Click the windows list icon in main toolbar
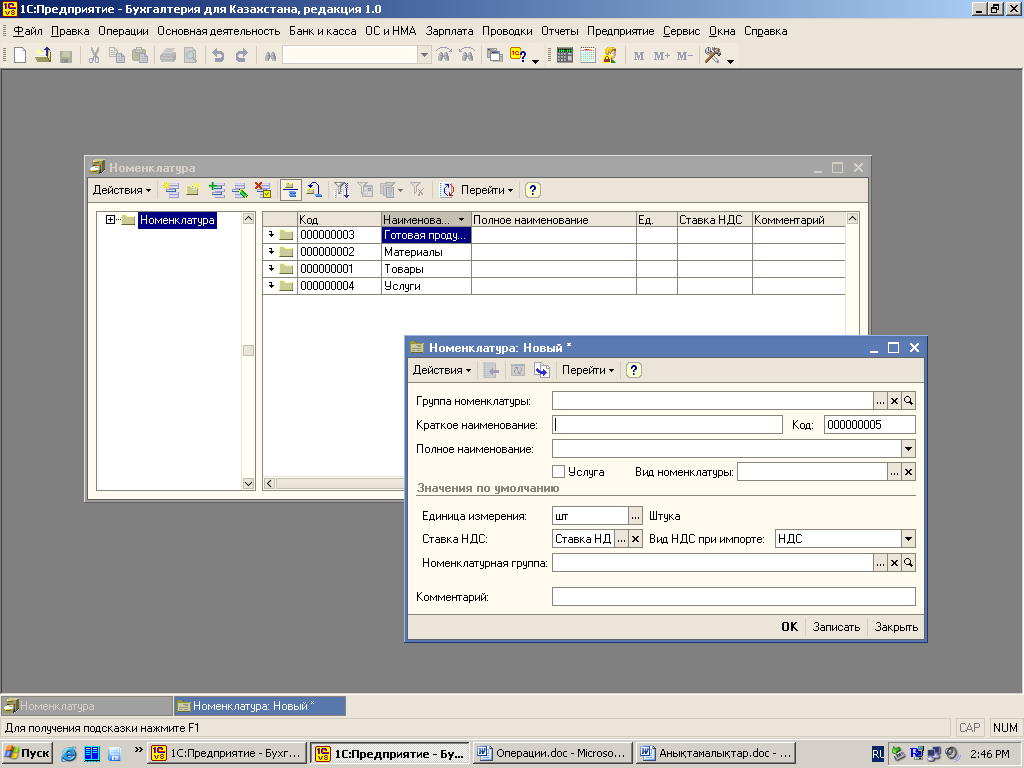 point(495,56)
